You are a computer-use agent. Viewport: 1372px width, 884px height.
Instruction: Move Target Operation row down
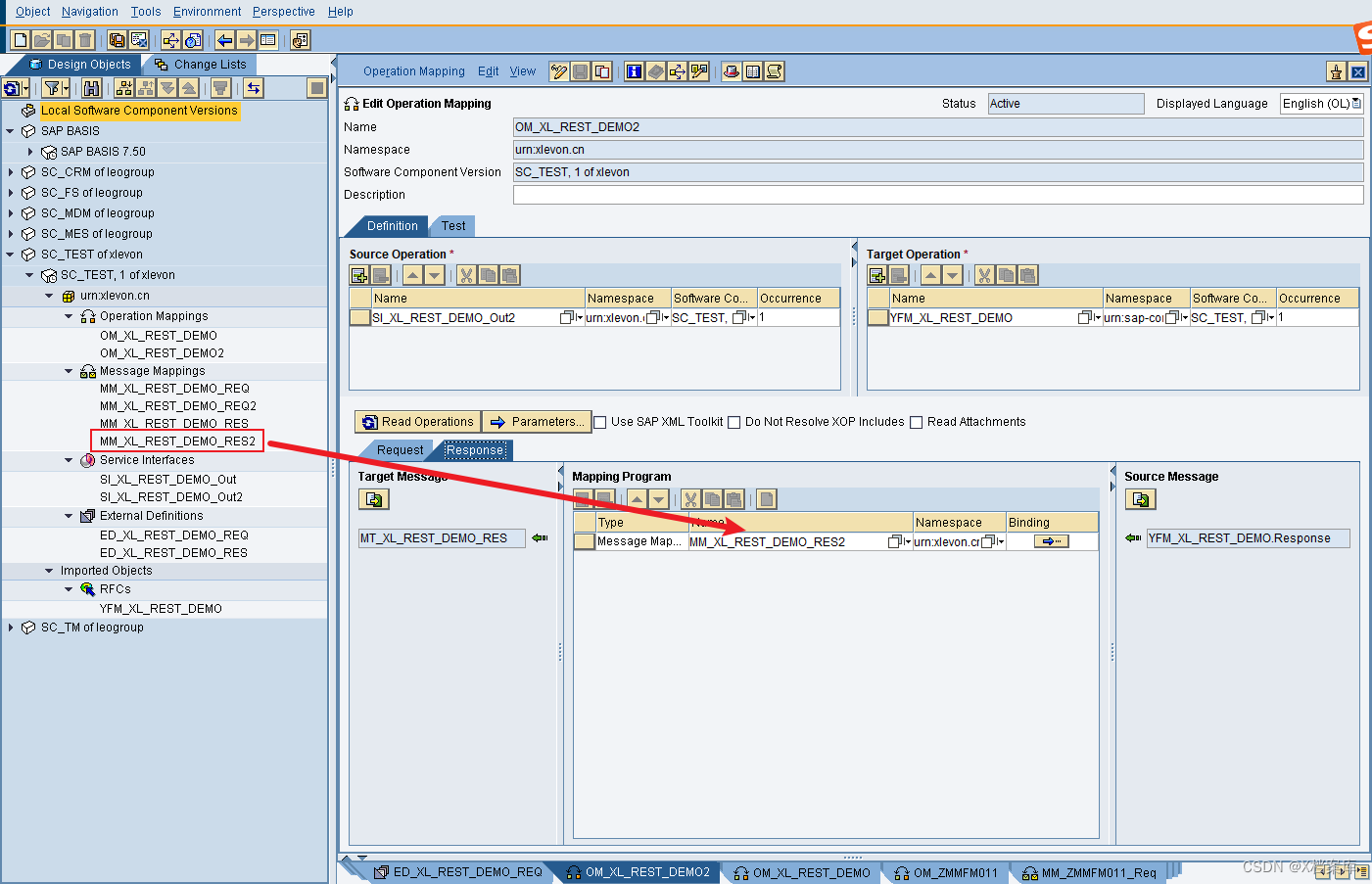pos(952,275)
